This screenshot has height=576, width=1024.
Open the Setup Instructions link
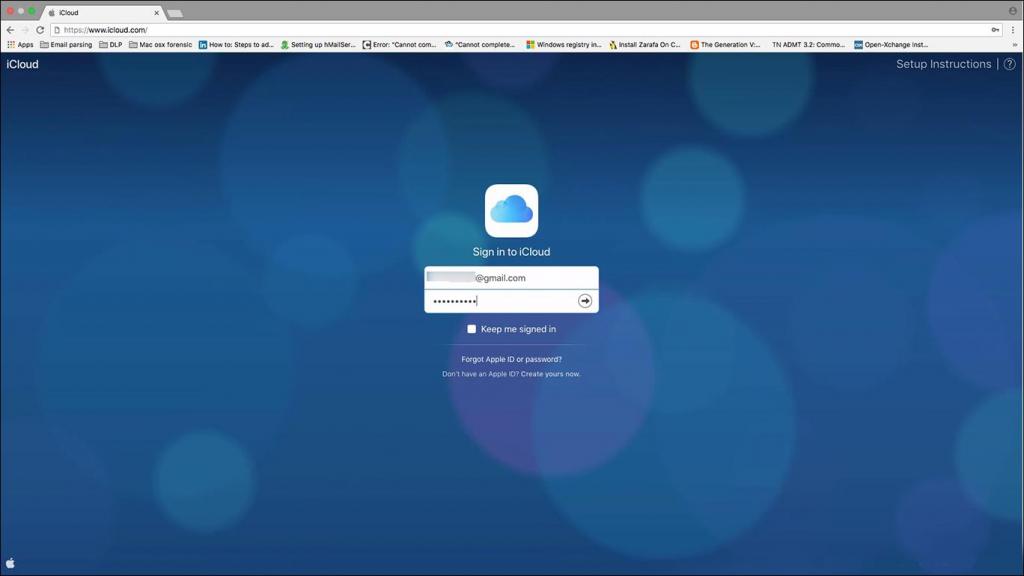point(943,64)
